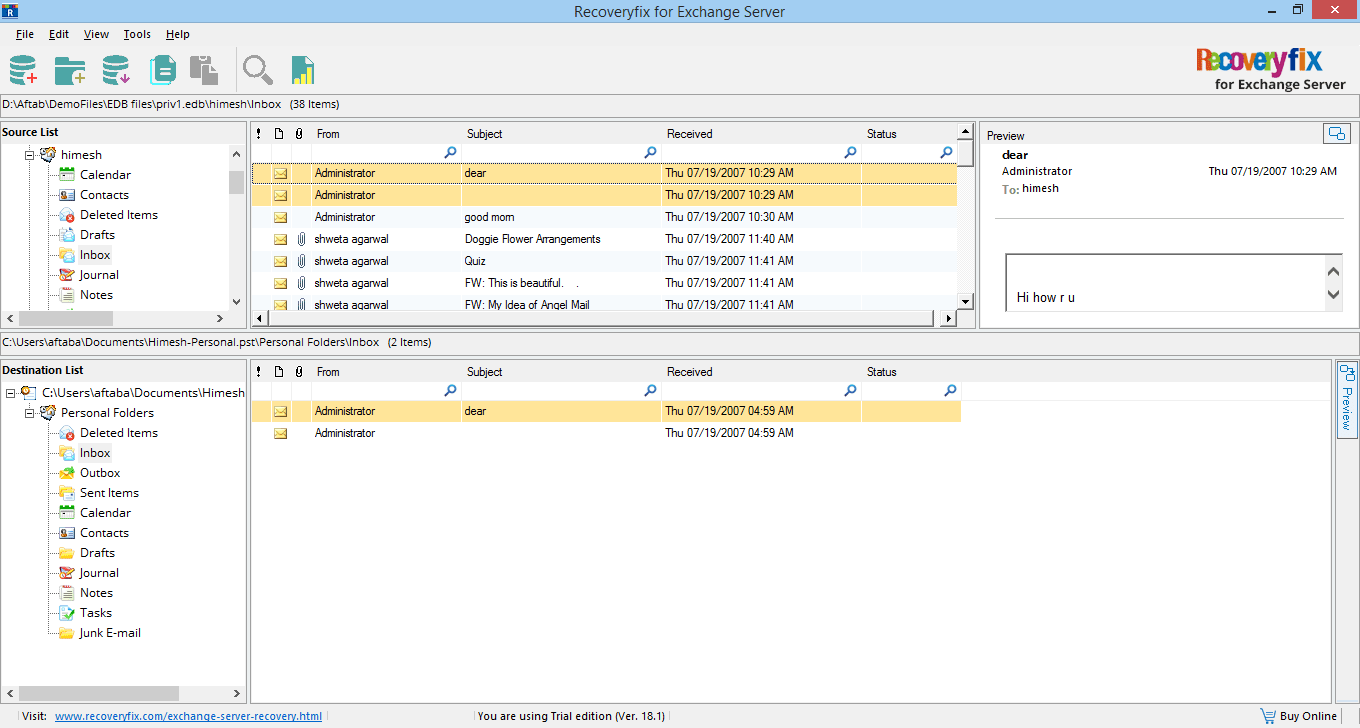Select the 'good morn' email row
The image size is (1360, 728).
click(x=604, y=217)
